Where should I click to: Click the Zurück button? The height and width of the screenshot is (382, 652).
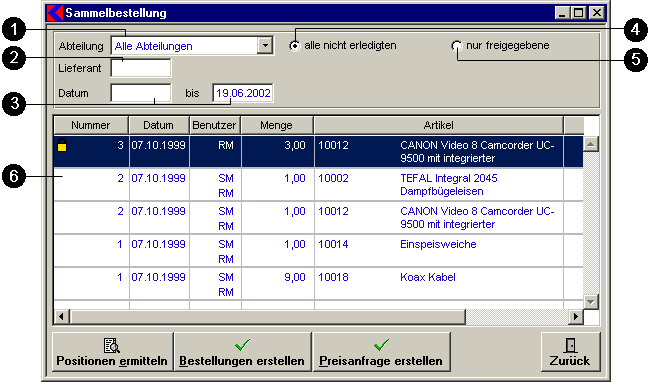pos(570,352)
